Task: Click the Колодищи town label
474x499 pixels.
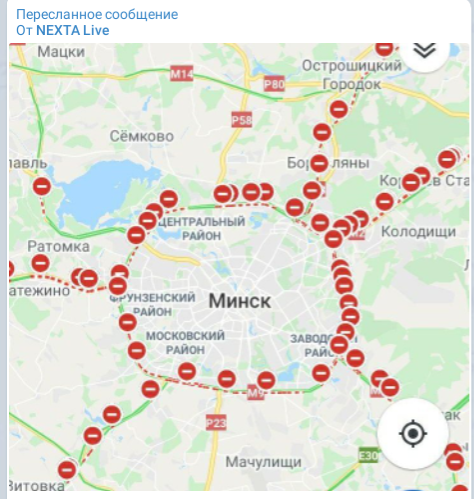Action: tap(418, 231)
